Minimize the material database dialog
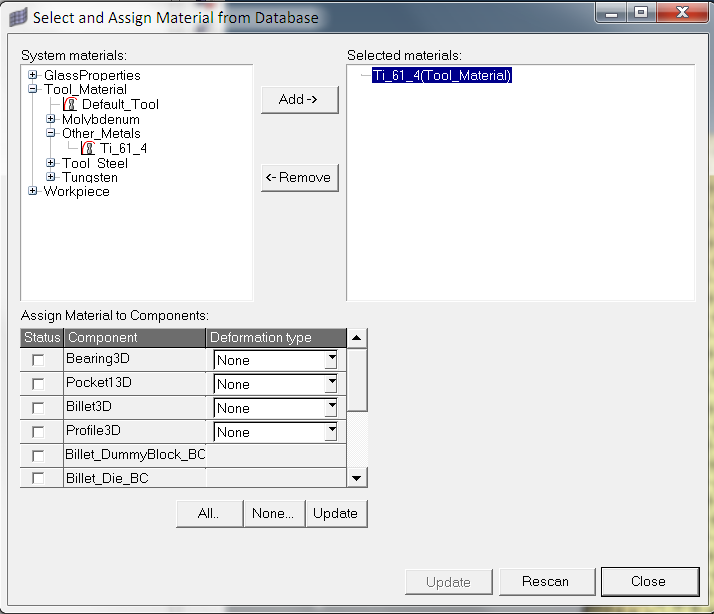The height and width of the screenshot is (614, 714). (x=612, y=13)
